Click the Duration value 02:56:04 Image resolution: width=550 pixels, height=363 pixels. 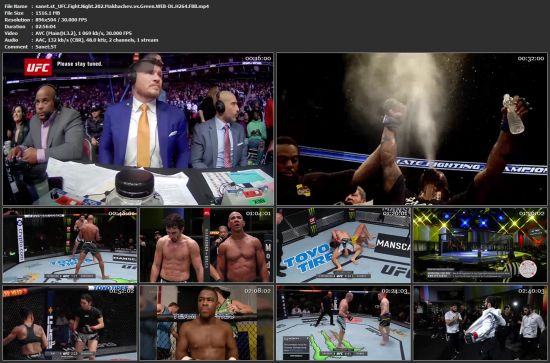pos(46,26)
